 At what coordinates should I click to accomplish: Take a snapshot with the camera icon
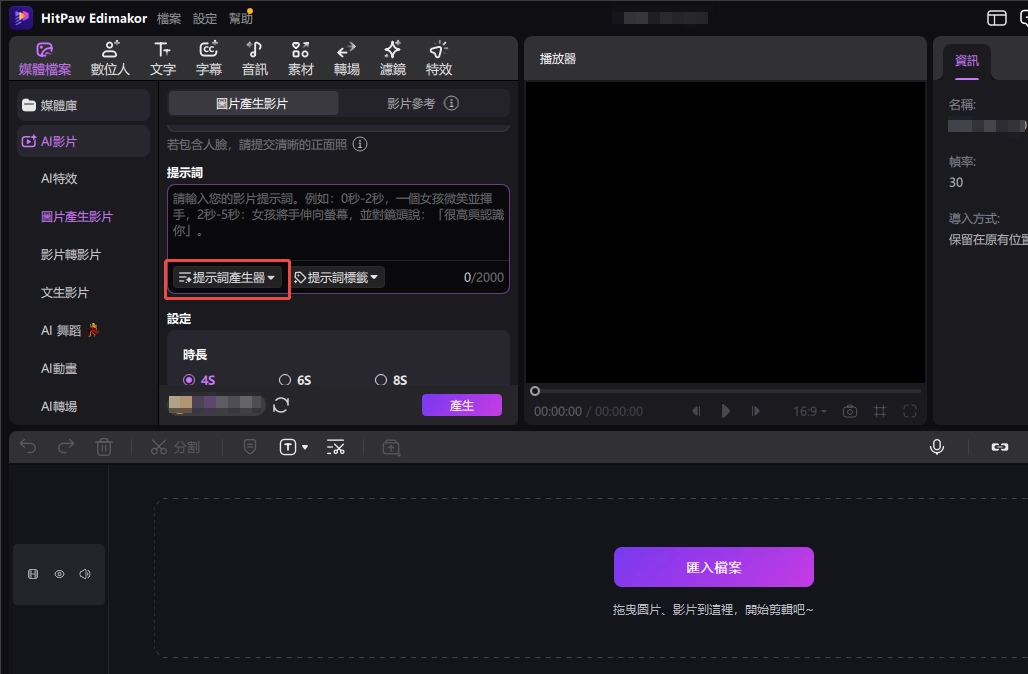pos(849,411)
